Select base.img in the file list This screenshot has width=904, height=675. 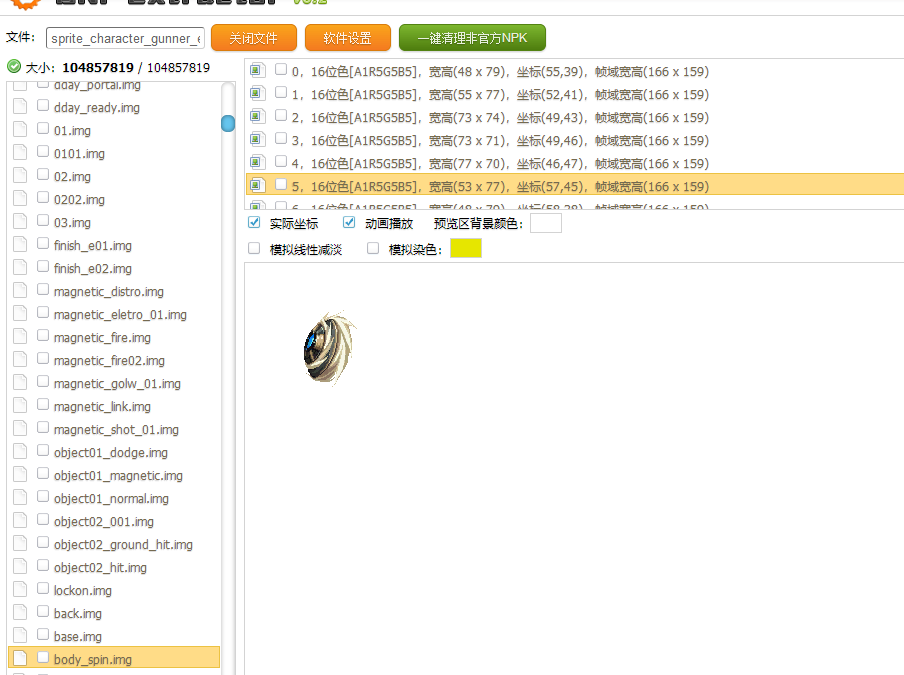pos(77,636)
